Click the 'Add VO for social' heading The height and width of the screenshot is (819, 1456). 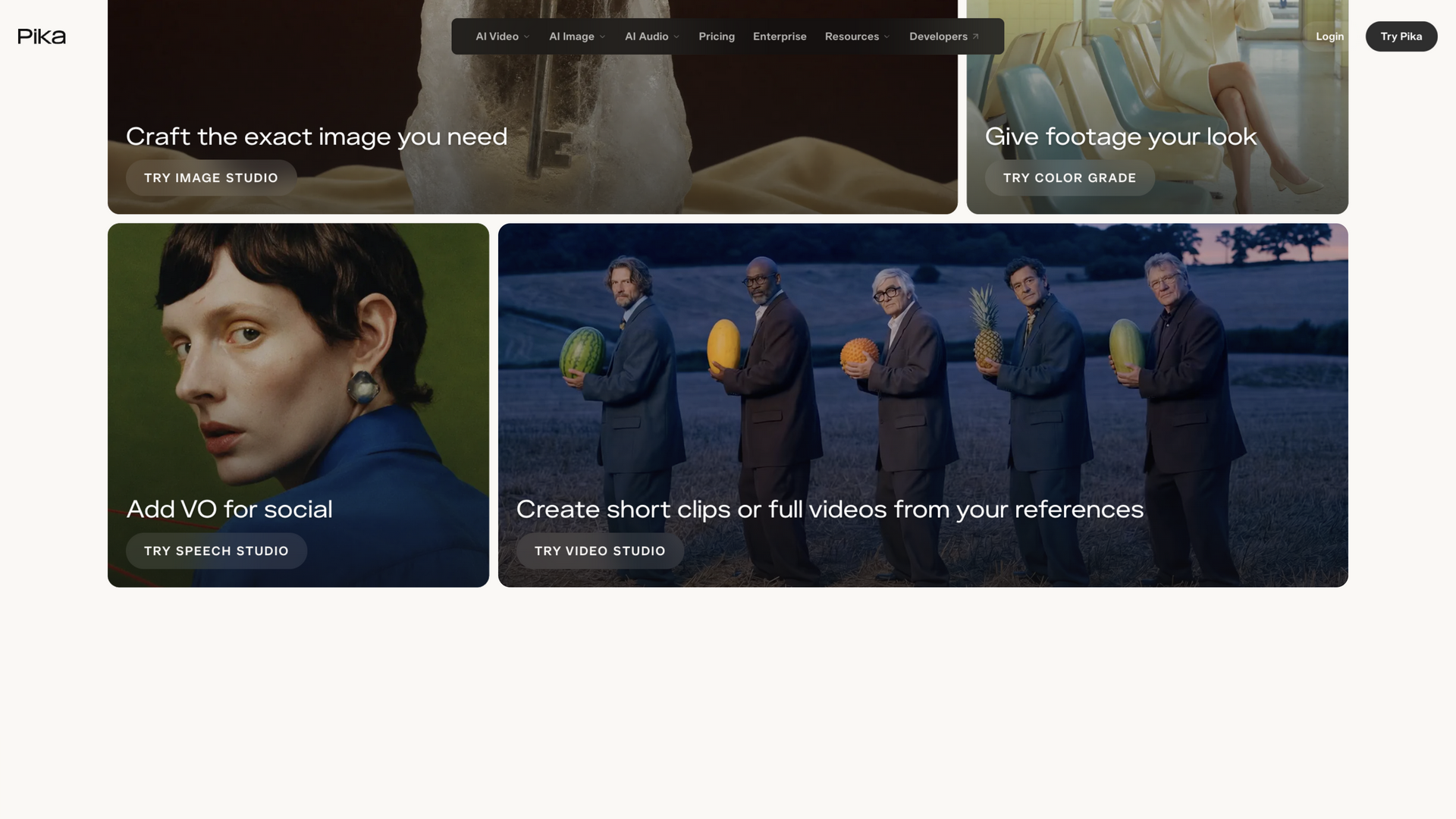click(x=229, y=510)
